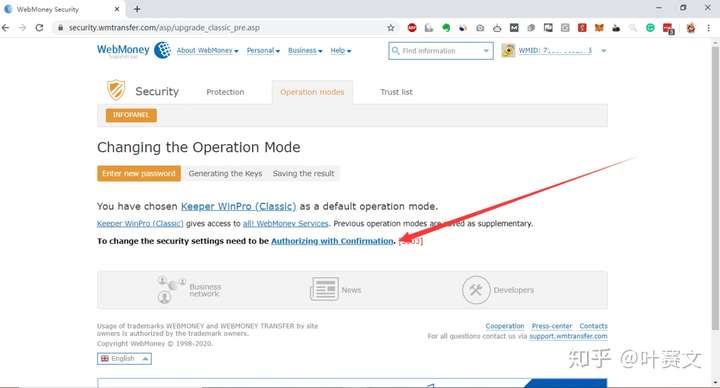Expand the Personal menu
The height and width of the screenshot is (388, 720).
[263, 51]
